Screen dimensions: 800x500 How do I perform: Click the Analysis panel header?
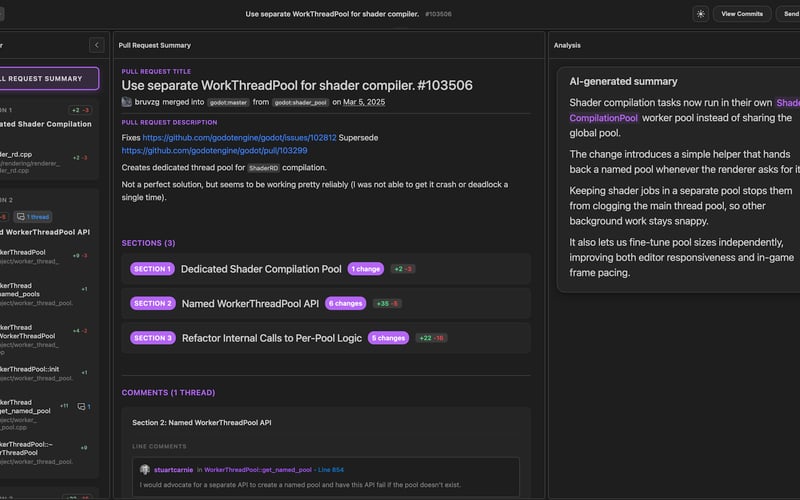567,45
